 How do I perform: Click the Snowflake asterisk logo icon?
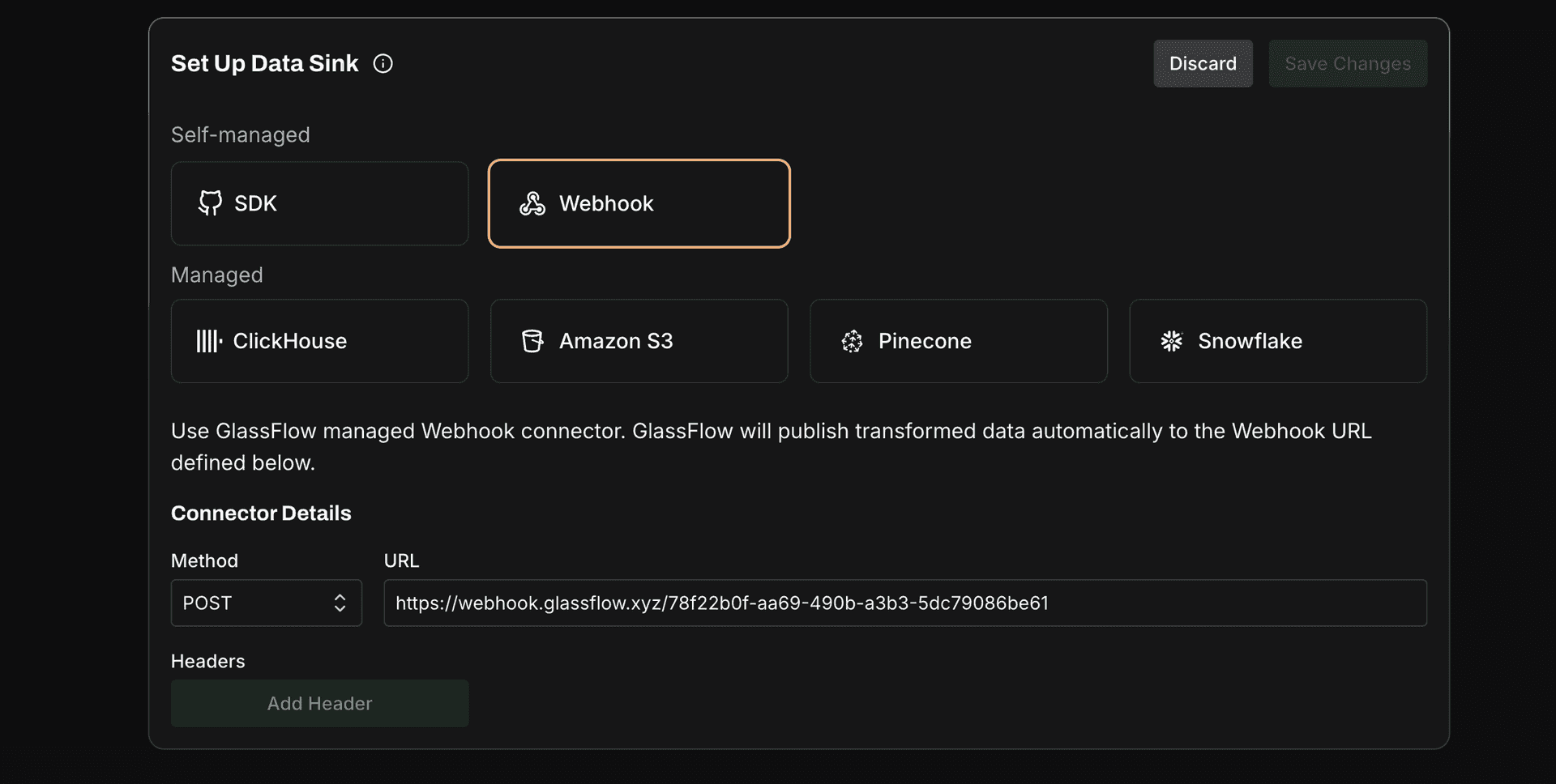coord(1171,341)
